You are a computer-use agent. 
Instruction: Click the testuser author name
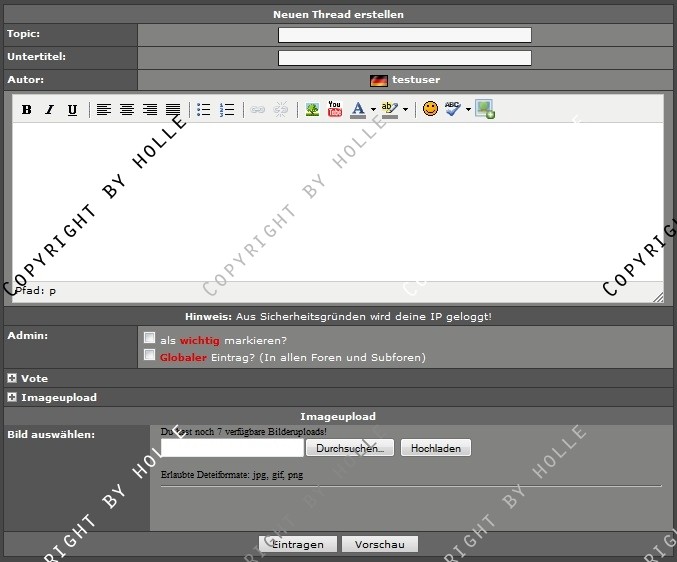click(416, 80)
